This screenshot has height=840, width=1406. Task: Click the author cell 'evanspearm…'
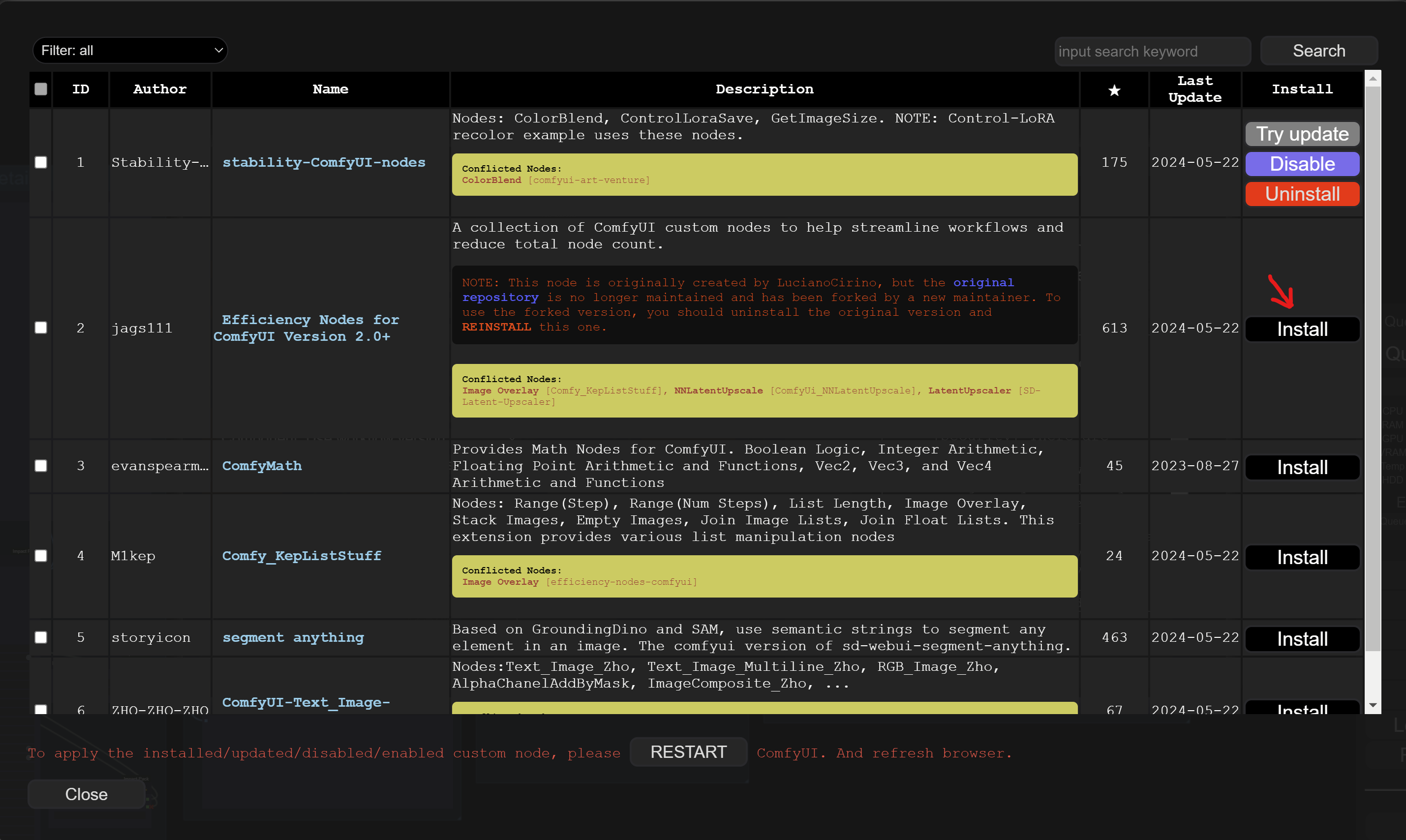(x=160, y=466)
